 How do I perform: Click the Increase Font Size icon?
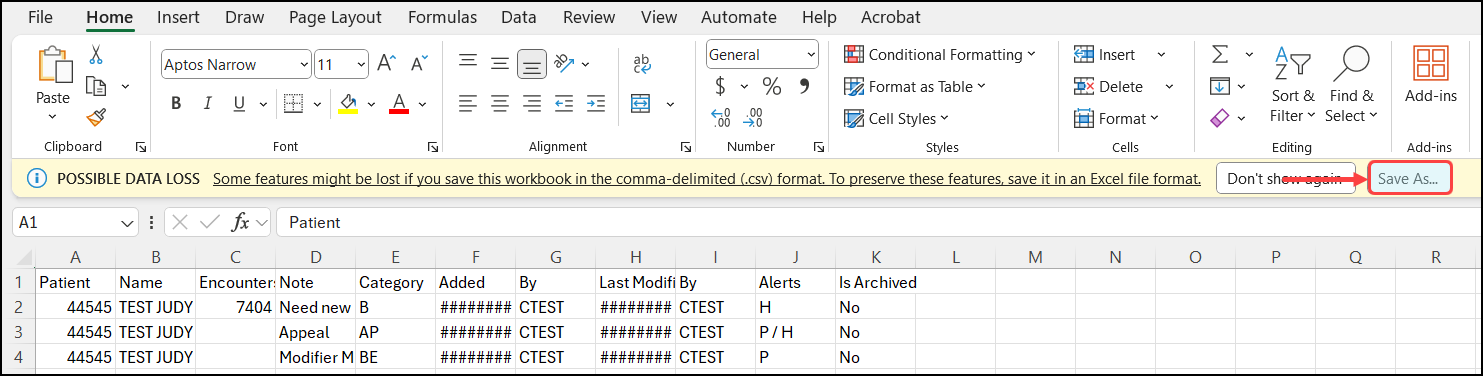coord(387,64)
